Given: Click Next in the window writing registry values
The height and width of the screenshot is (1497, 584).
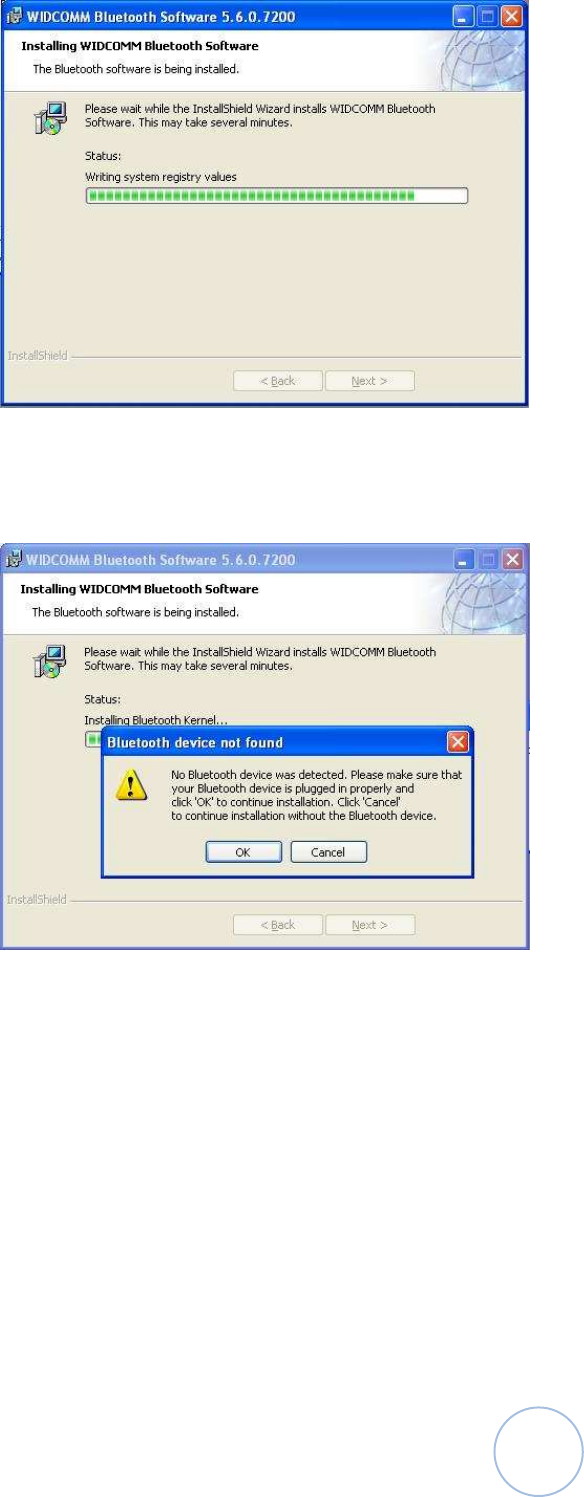Looking at the screenshot, I should click(x=369, y=381).
